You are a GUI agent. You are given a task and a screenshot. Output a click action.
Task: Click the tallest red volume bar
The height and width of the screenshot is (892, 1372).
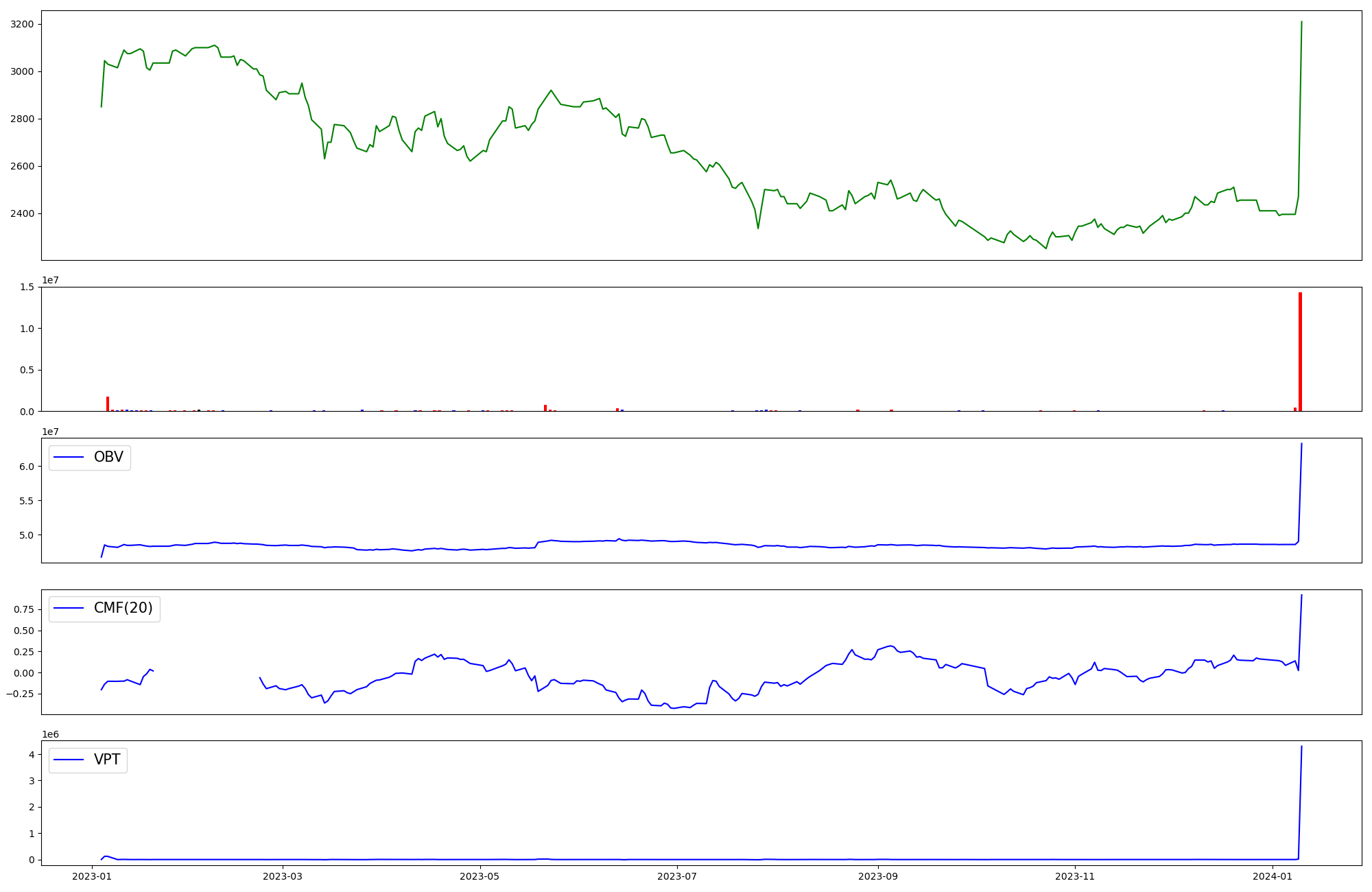coord(1300,351)
